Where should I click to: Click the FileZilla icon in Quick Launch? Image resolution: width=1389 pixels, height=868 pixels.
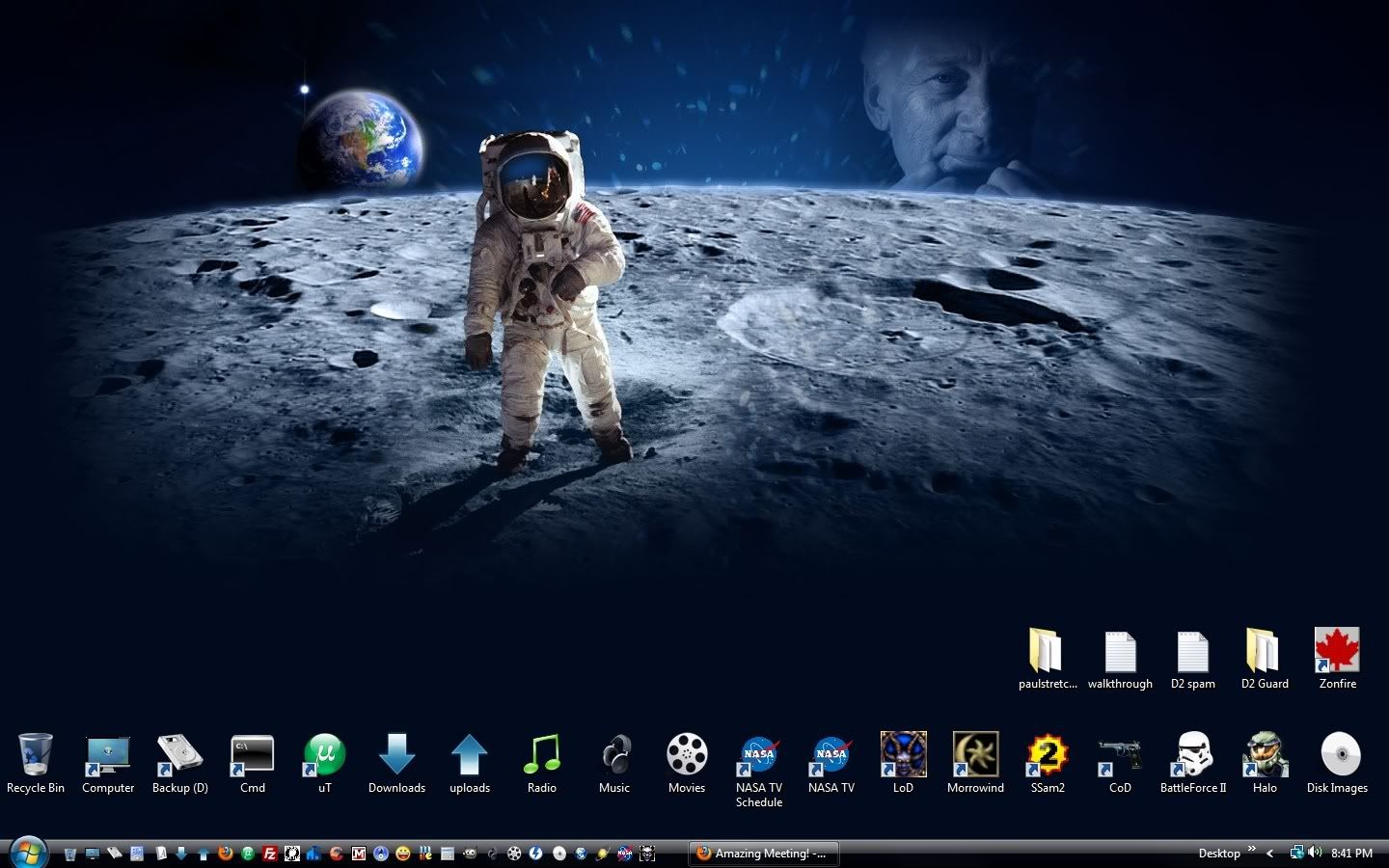tap(270, 854)
